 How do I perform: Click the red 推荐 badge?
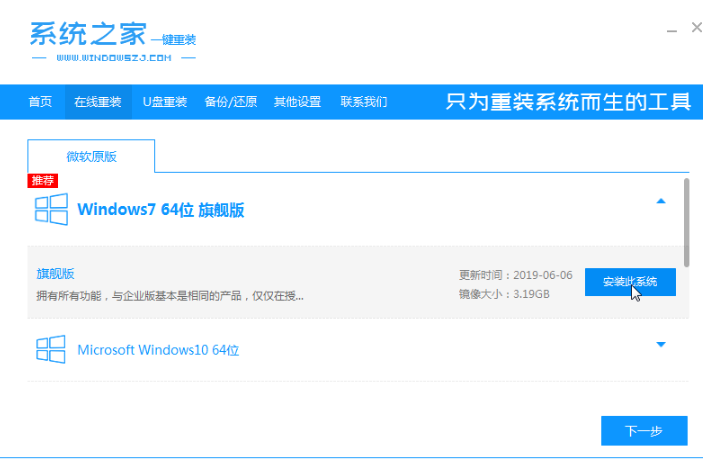pyautogui.click(x=42, y=181)
